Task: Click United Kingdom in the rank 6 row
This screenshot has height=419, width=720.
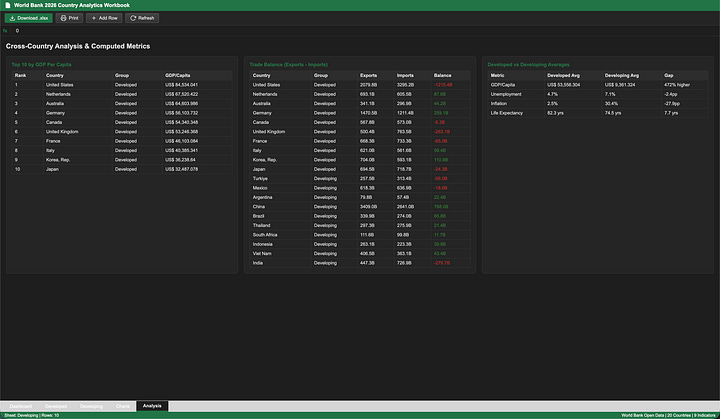Action: 62,132
